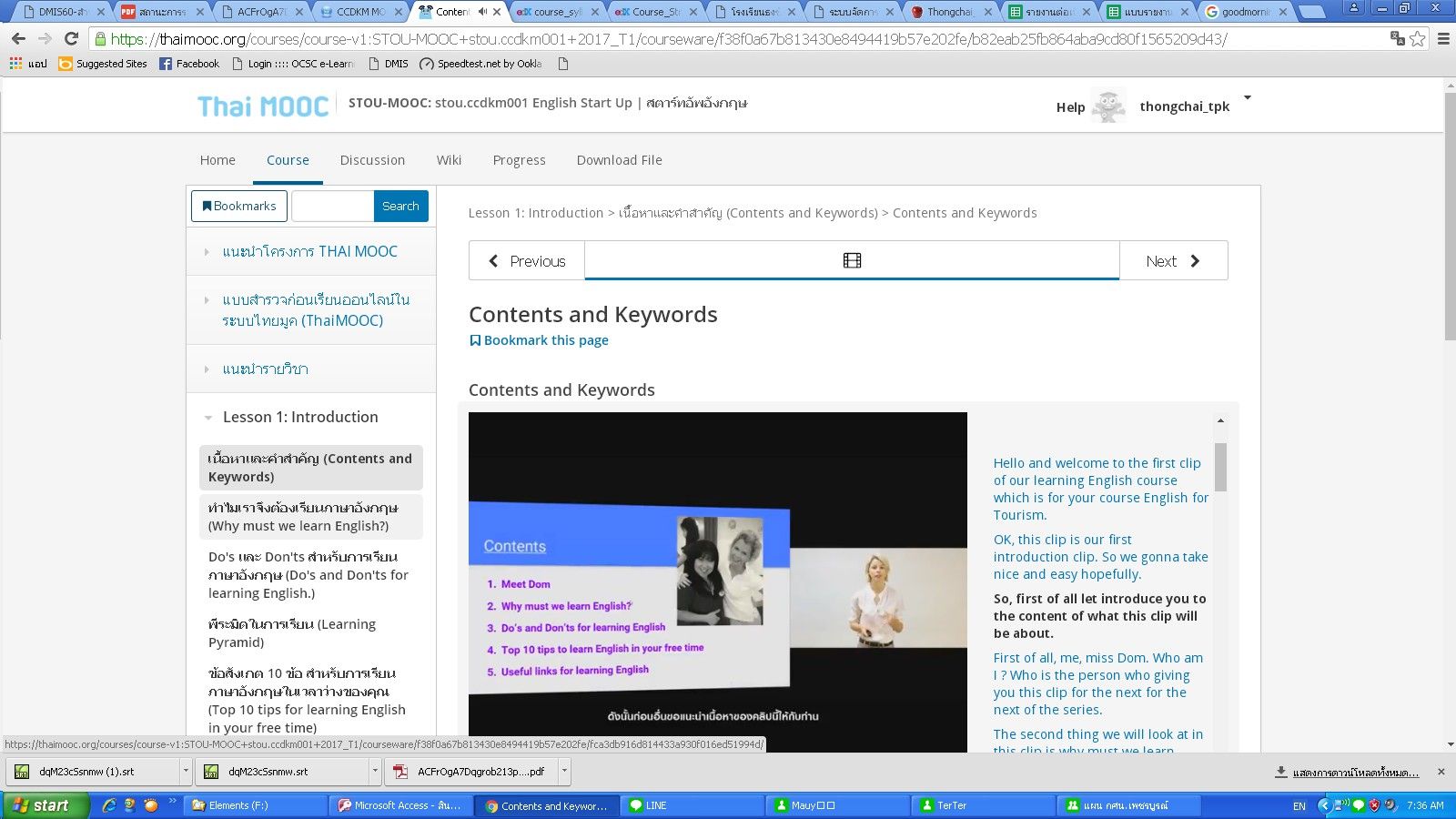Open dropdown for dqM23cSsnmw.srt download
The image size is (1456, 819).
[x=374, y=772]
